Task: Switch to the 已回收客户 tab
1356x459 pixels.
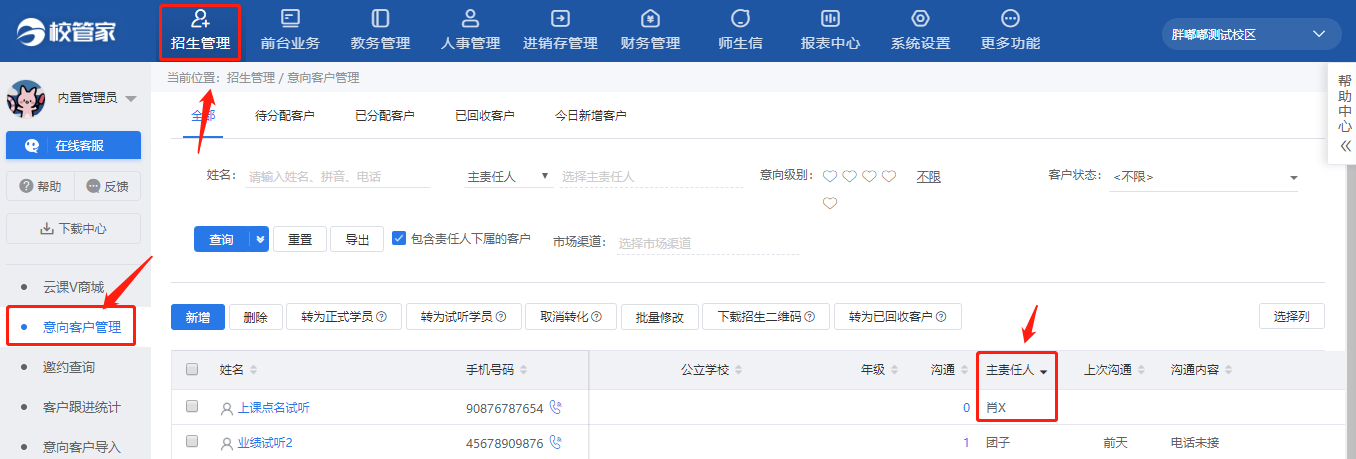Action: tap(485, 116)
